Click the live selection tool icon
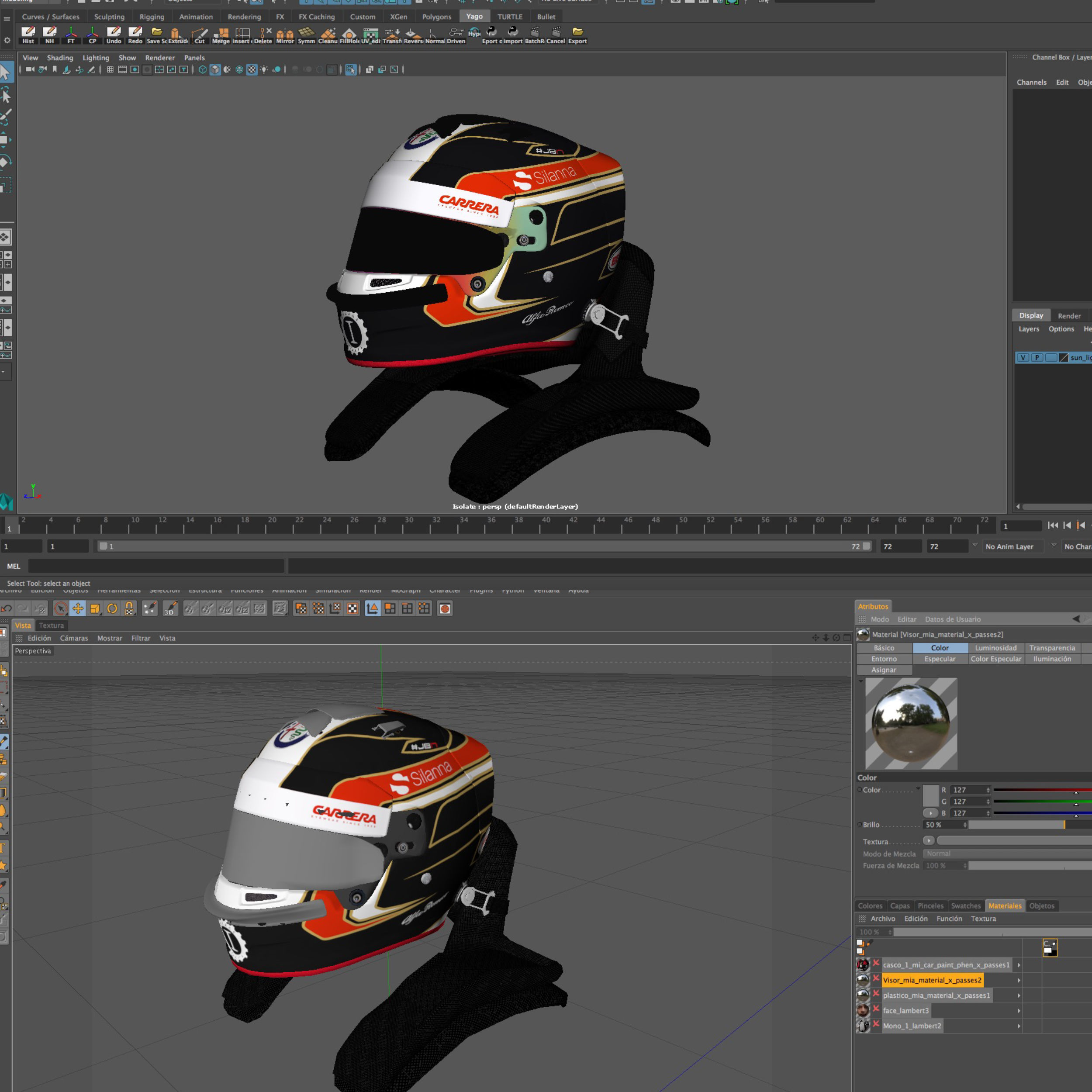Viewport: 1092px width, 1092px height. 60,608
